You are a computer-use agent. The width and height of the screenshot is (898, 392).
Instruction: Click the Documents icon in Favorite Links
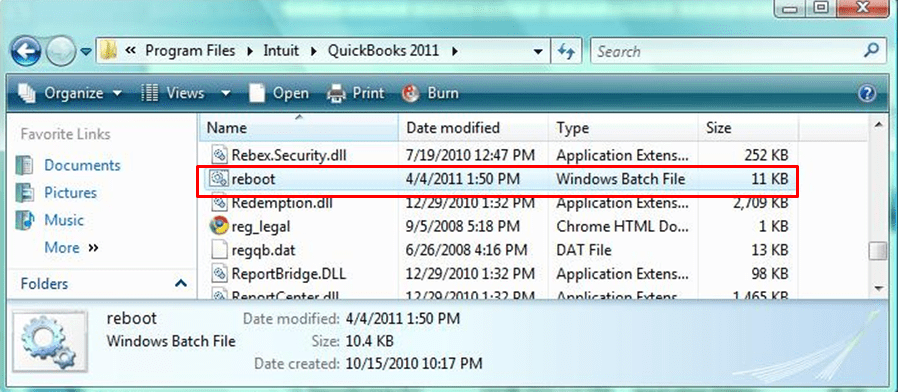click(24, 165)
